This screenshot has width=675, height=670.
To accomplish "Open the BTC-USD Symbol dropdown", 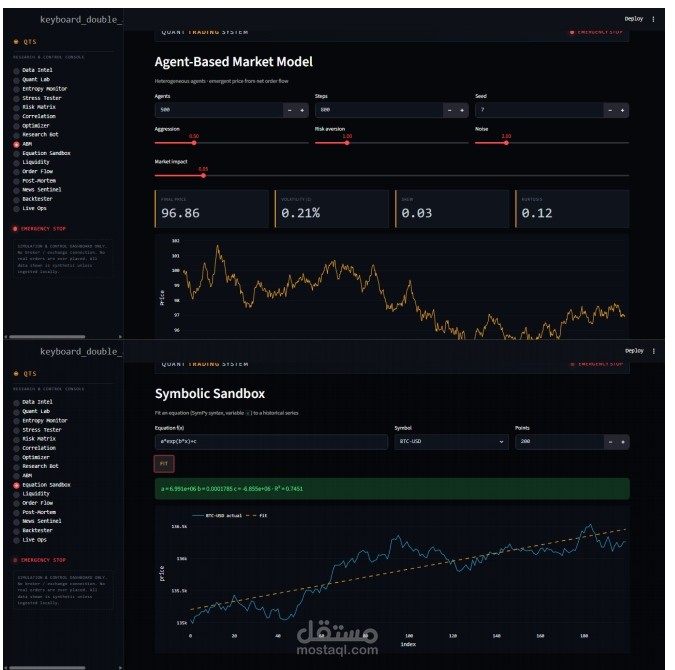I will pos(451,442).
